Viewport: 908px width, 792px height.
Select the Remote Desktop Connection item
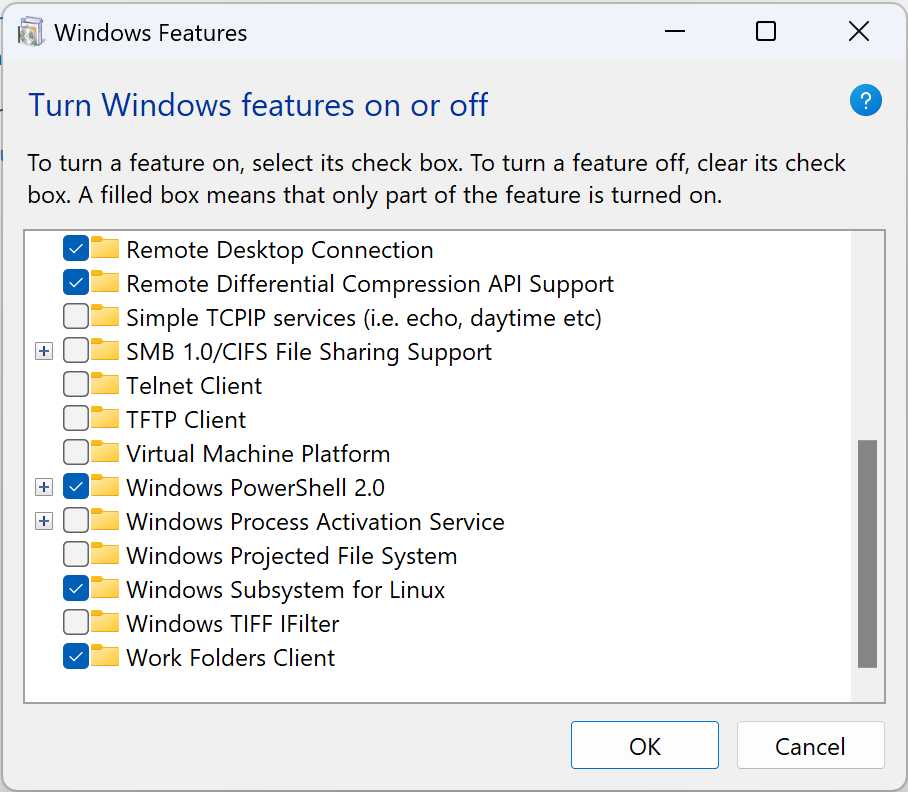pyautogui.click(x=280, y=249)
